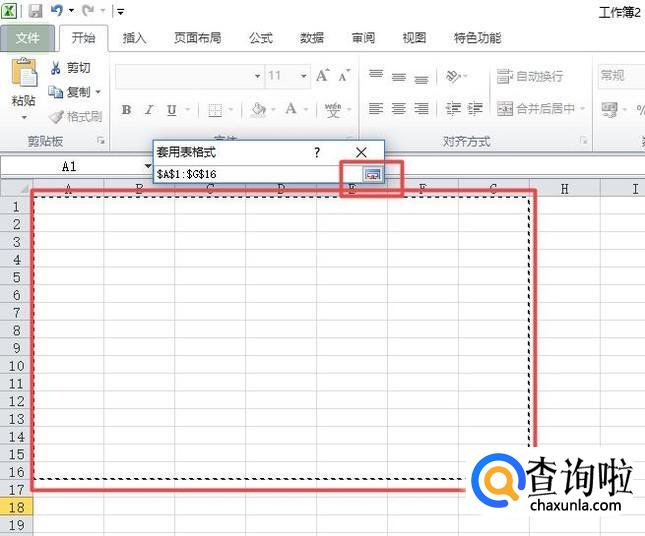Click the text Orientation icon
Image resolution: width=645 pixels, height=536 pixels.
[453, 76]
